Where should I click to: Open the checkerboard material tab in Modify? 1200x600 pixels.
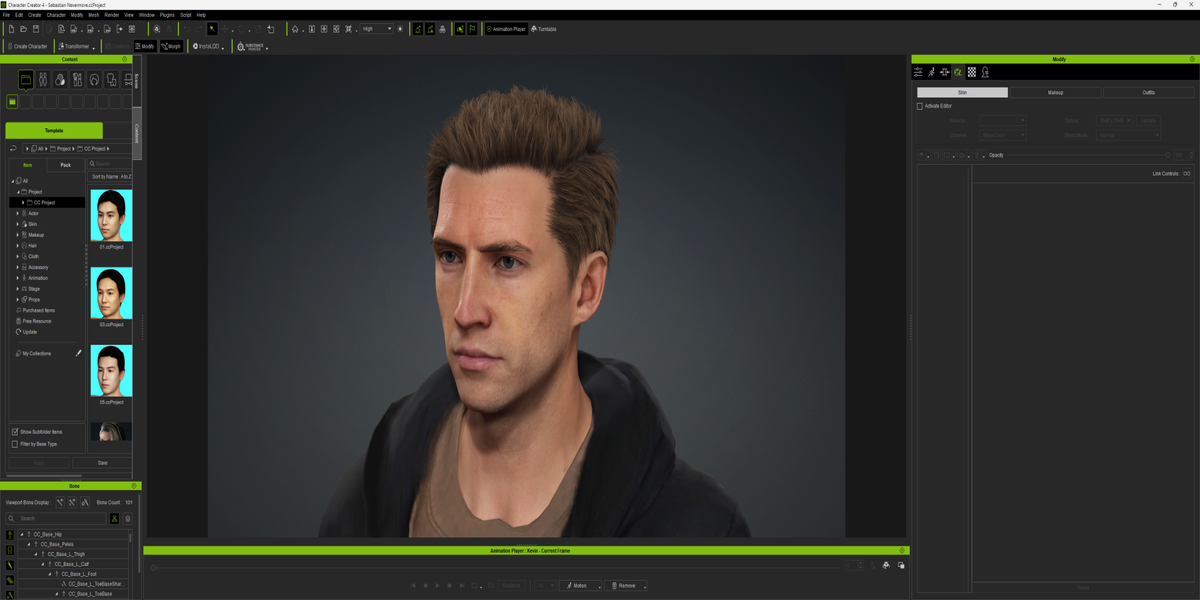coord(971,72)
